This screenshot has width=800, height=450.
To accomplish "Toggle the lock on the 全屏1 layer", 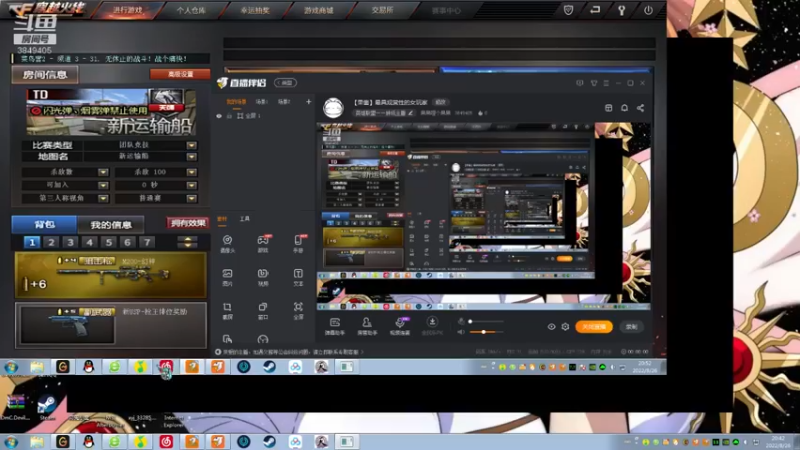I will point(230,116).
